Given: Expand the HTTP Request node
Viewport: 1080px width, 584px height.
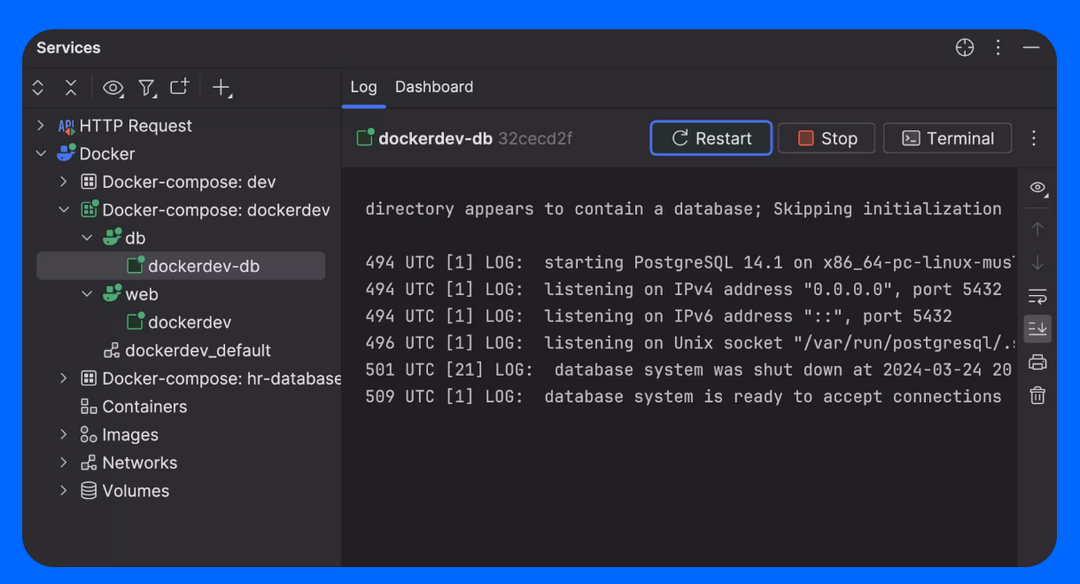Looking at the screenshot, I should (x=41, y=126).
